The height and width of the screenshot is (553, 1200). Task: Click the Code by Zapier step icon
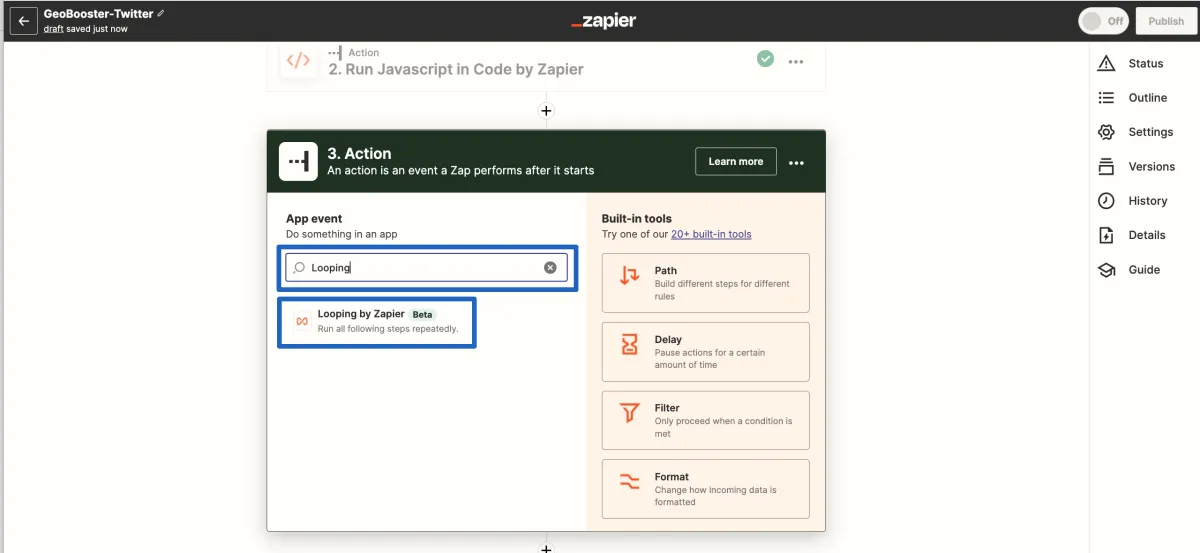coord(298,60)
